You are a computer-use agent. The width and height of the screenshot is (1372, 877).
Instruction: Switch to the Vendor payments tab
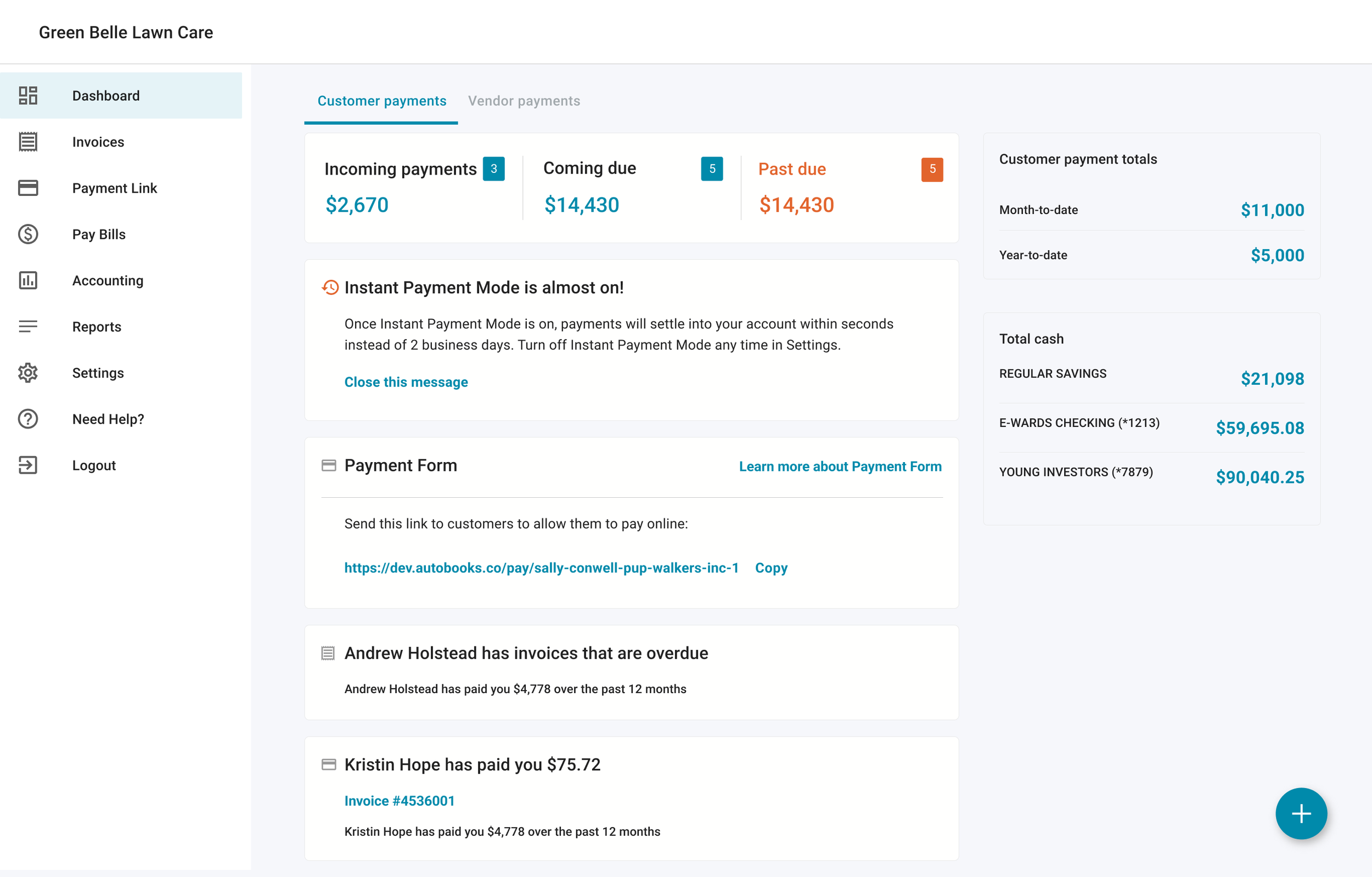tap(524, 101)
